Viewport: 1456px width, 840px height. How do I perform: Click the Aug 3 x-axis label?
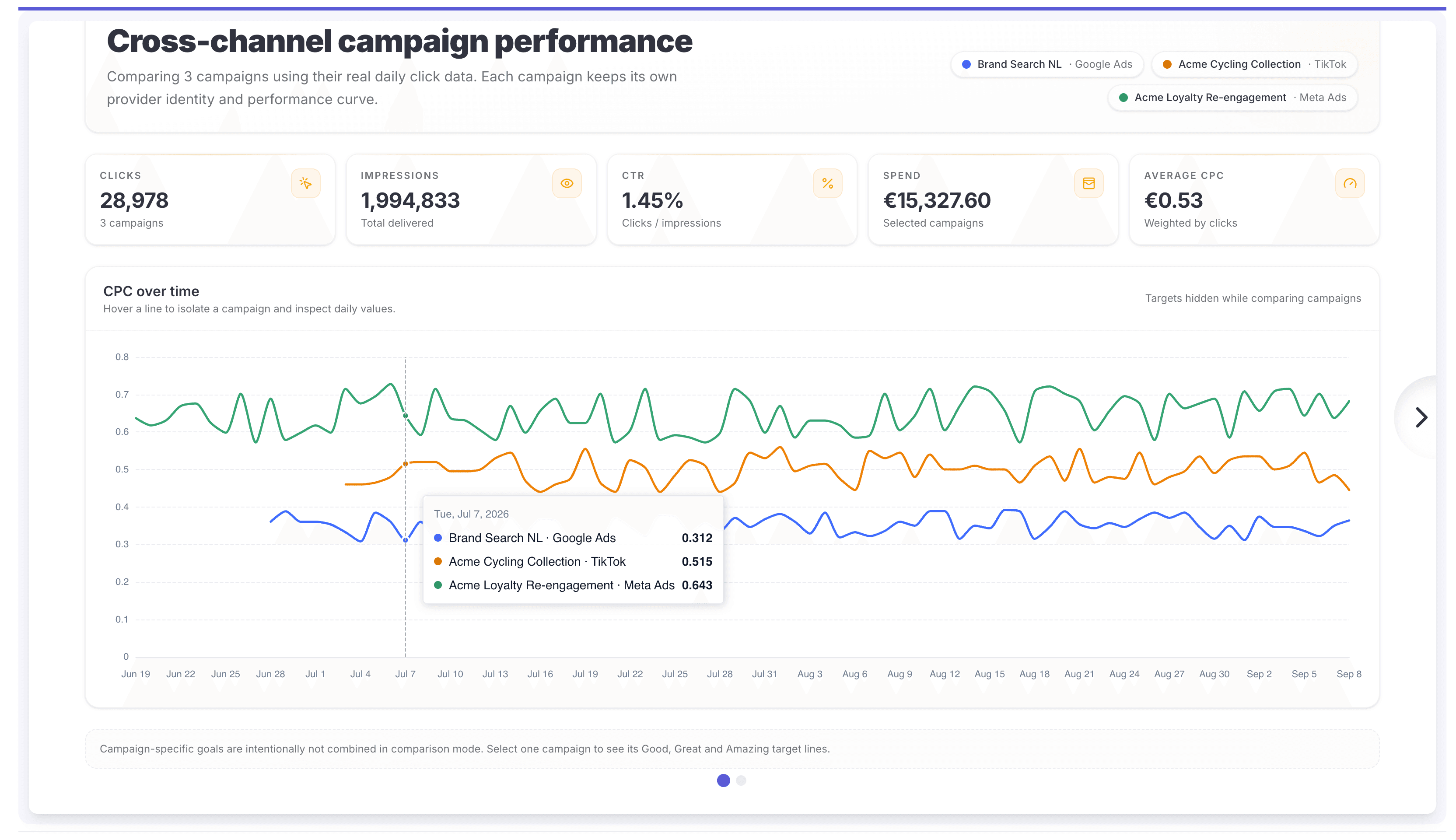[x=809, y=674]
